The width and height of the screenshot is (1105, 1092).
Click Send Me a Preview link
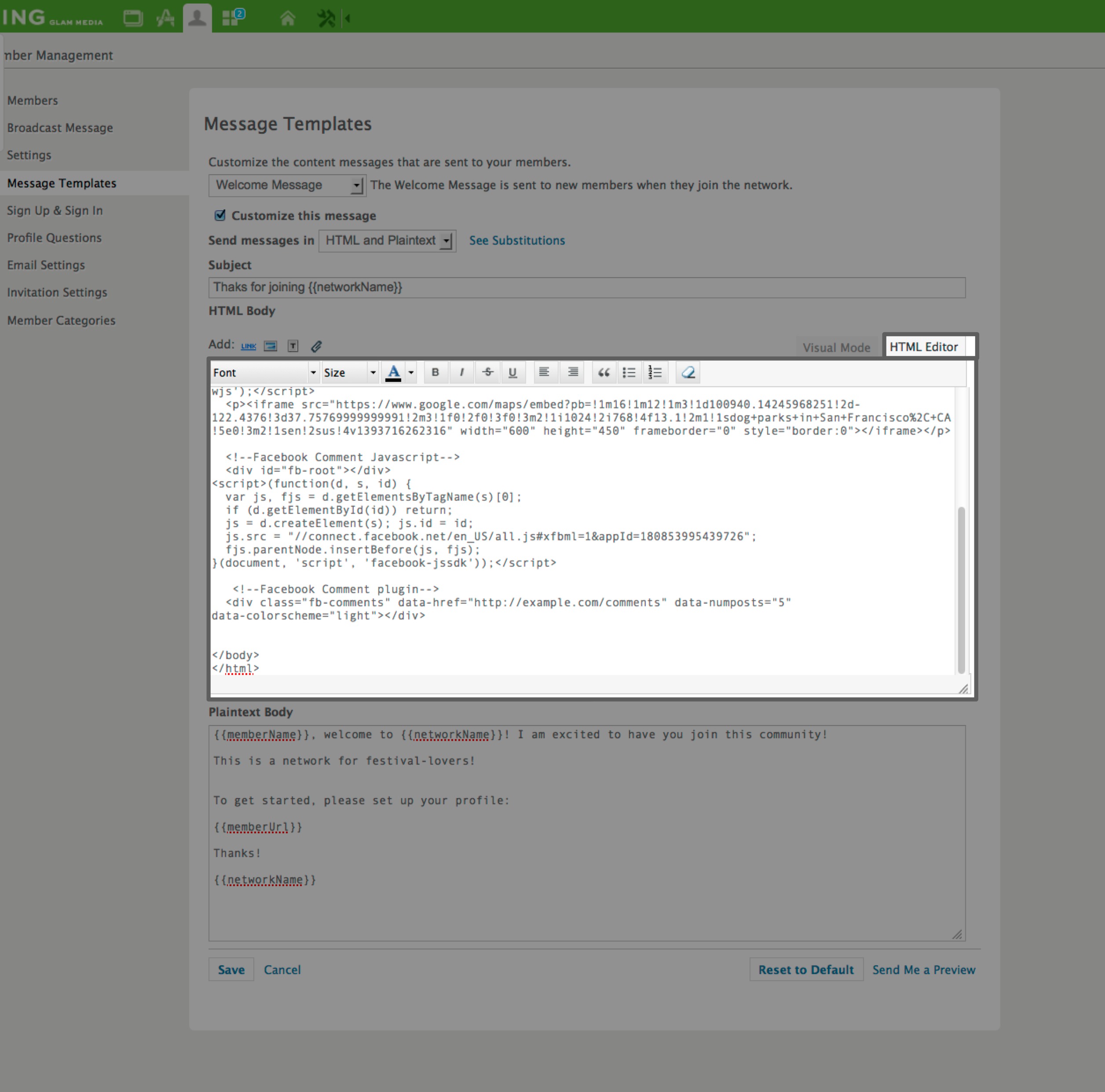(924, 970)
